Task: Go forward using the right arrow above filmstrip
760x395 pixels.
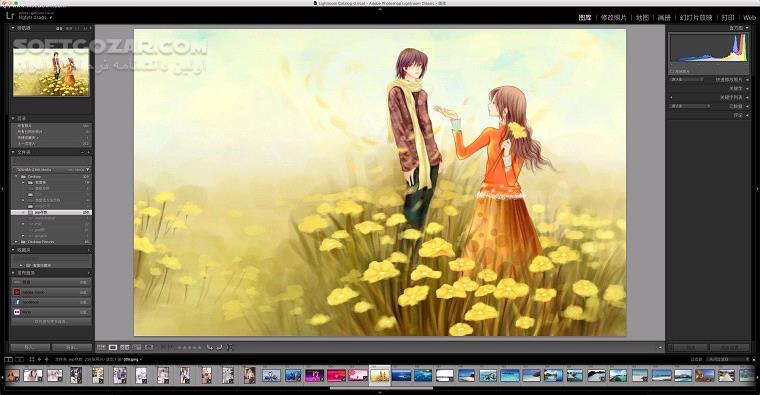Action: [47, 359]
